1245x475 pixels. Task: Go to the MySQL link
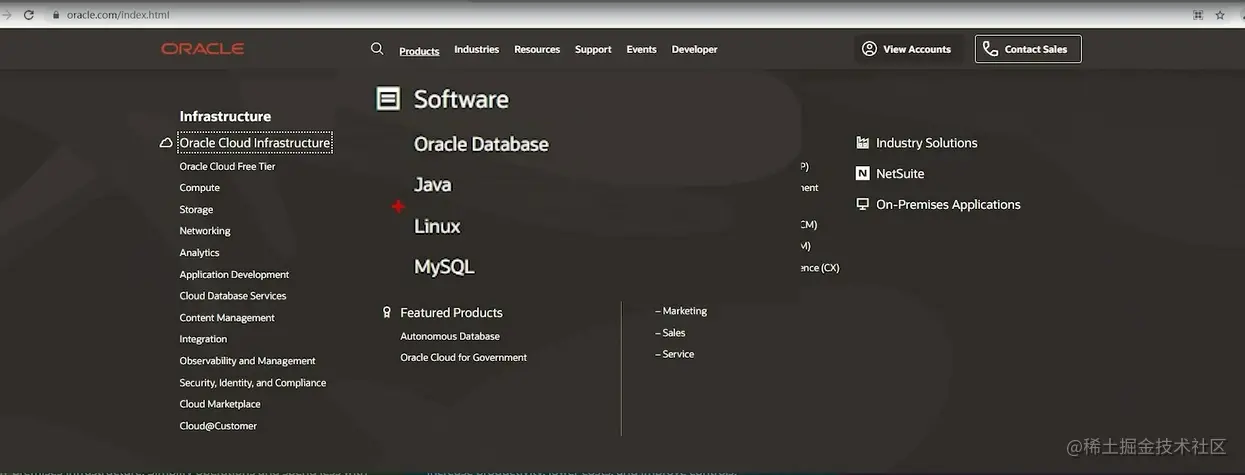pos(444,267)
